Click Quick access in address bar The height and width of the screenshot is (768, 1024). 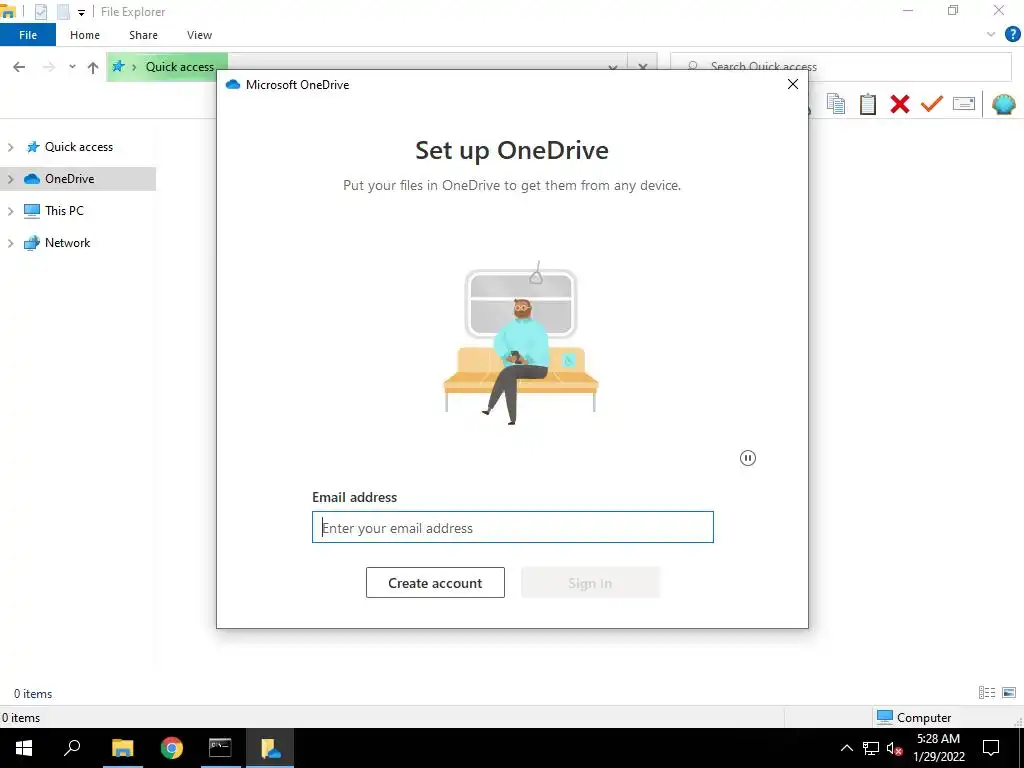[180, 67]
